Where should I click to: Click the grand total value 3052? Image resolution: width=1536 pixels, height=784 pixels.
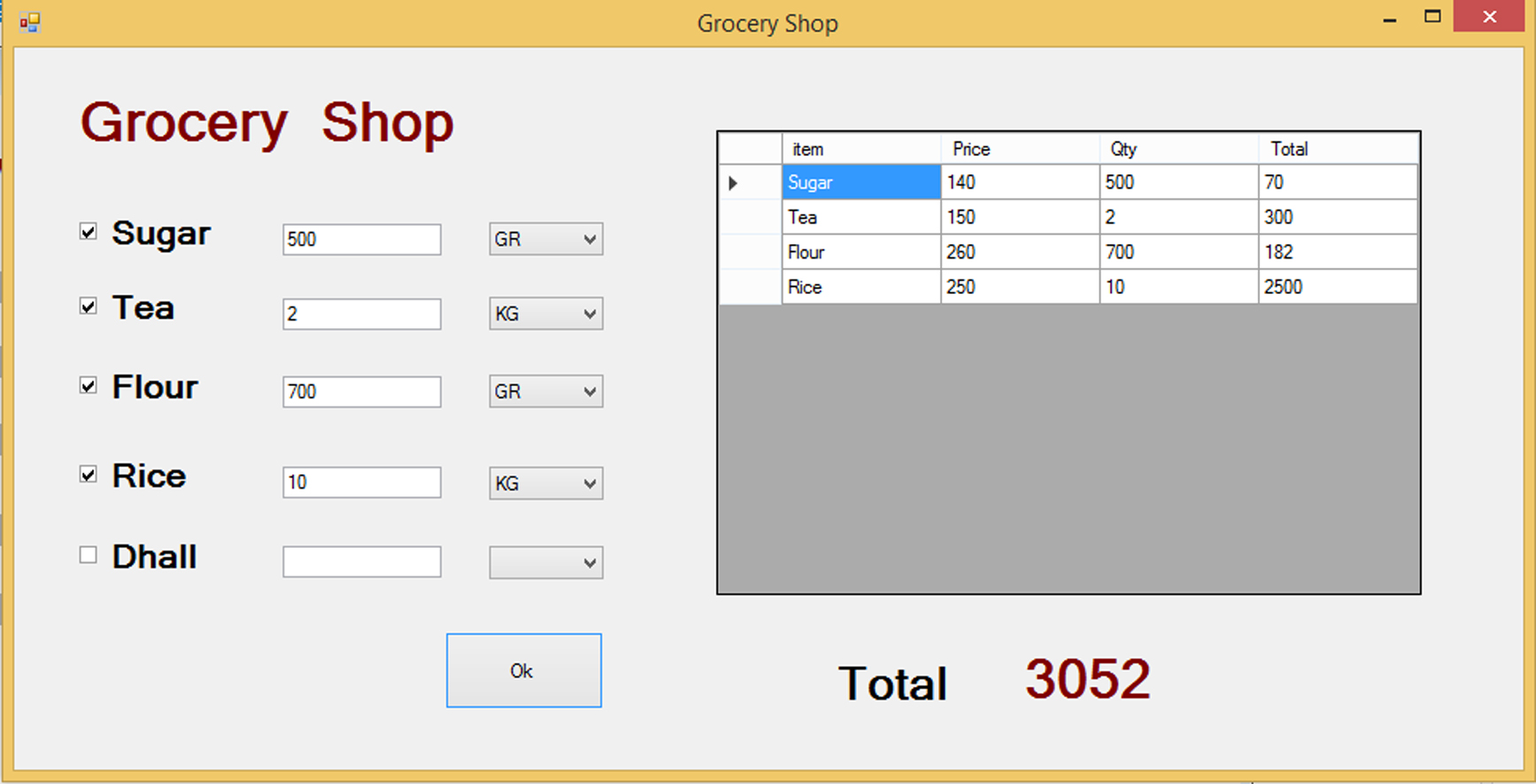point(1088,680)
